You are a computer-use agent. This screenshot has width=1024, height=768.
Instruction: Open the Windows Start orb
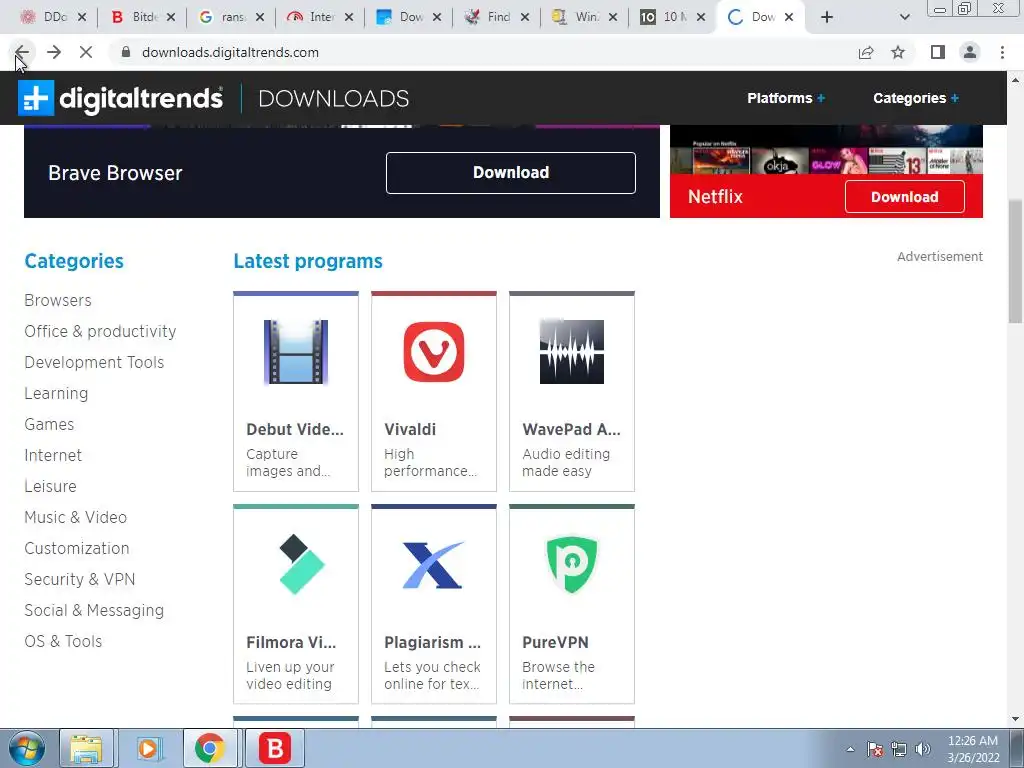coord(27,748)
